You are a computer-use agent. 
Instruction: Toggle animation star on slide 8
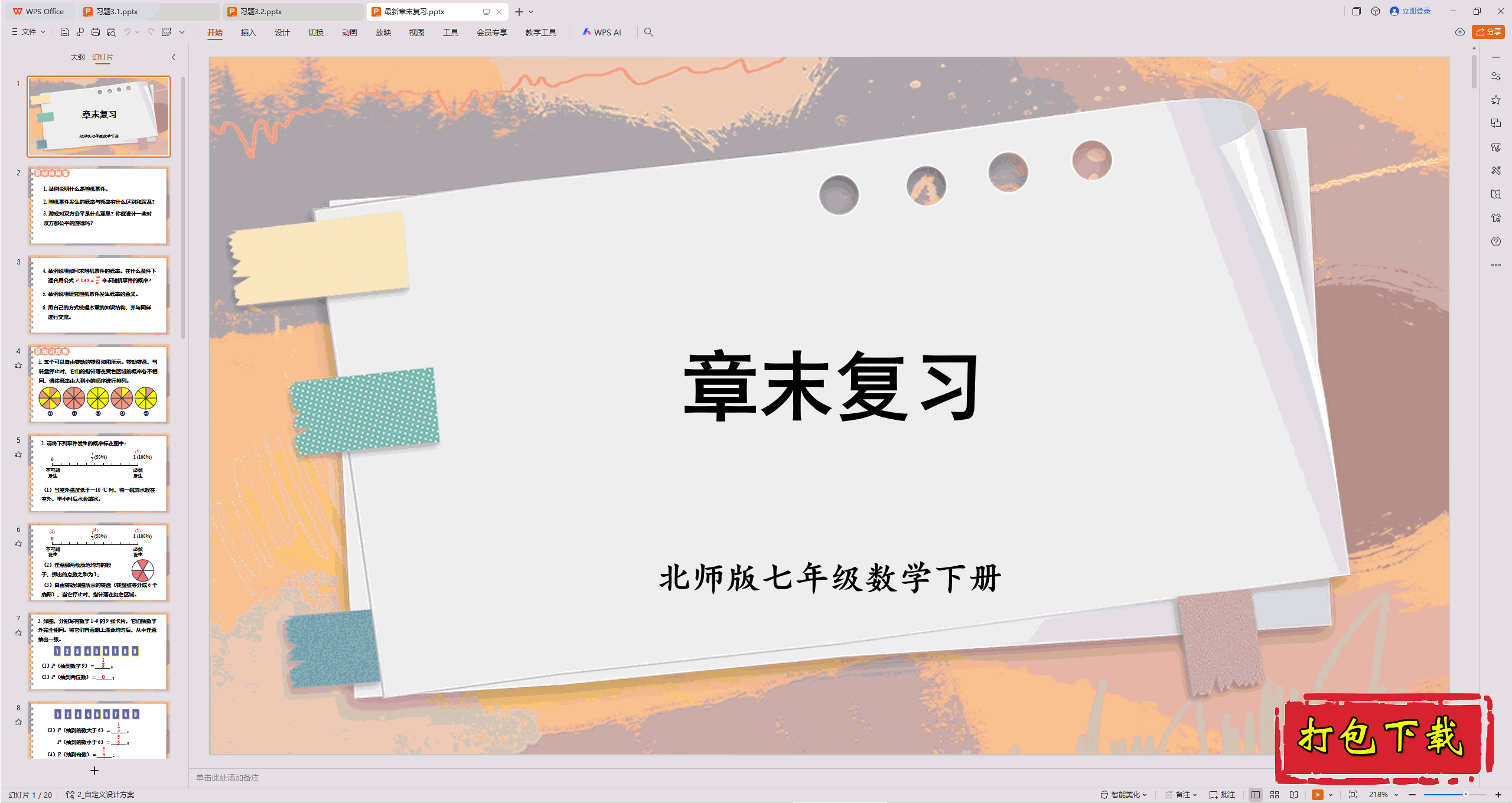(18, 722)
